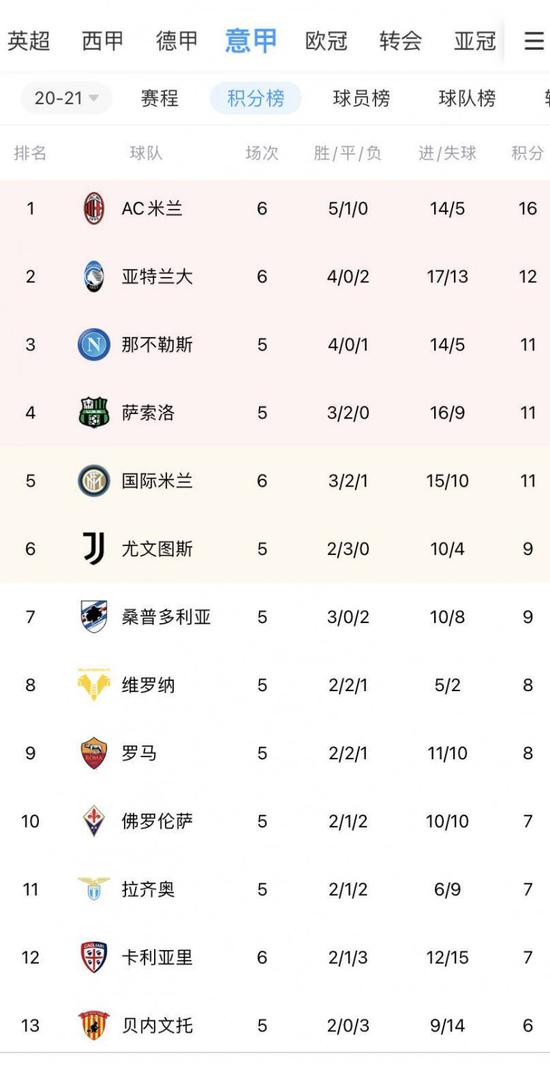The width and height of the screenshot is (550, 1065).
Task: Tap the 积分 column header
Action: (x=528, y=154)
